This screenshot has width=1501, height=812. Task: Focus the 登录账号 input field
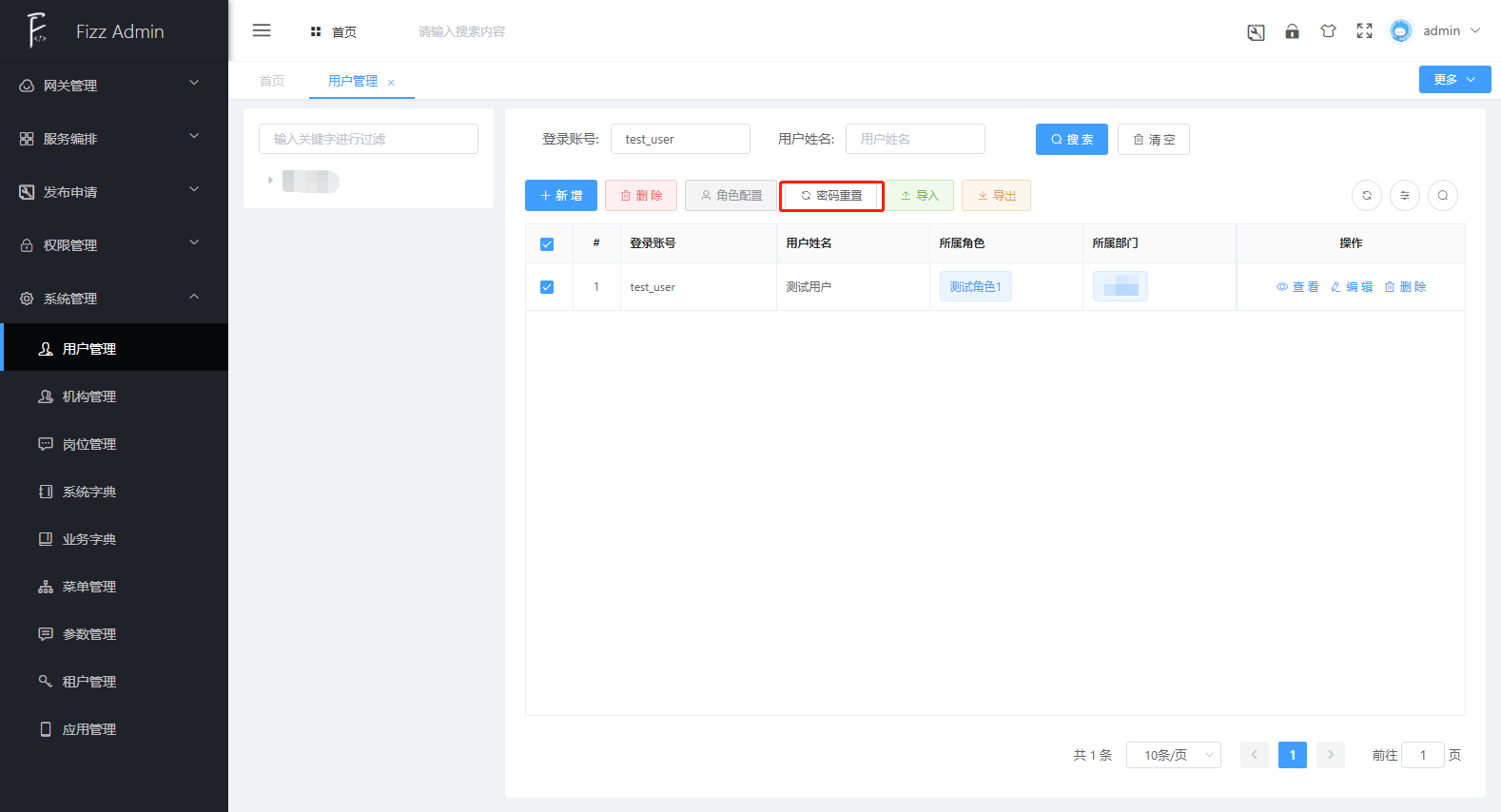[680, 139]
